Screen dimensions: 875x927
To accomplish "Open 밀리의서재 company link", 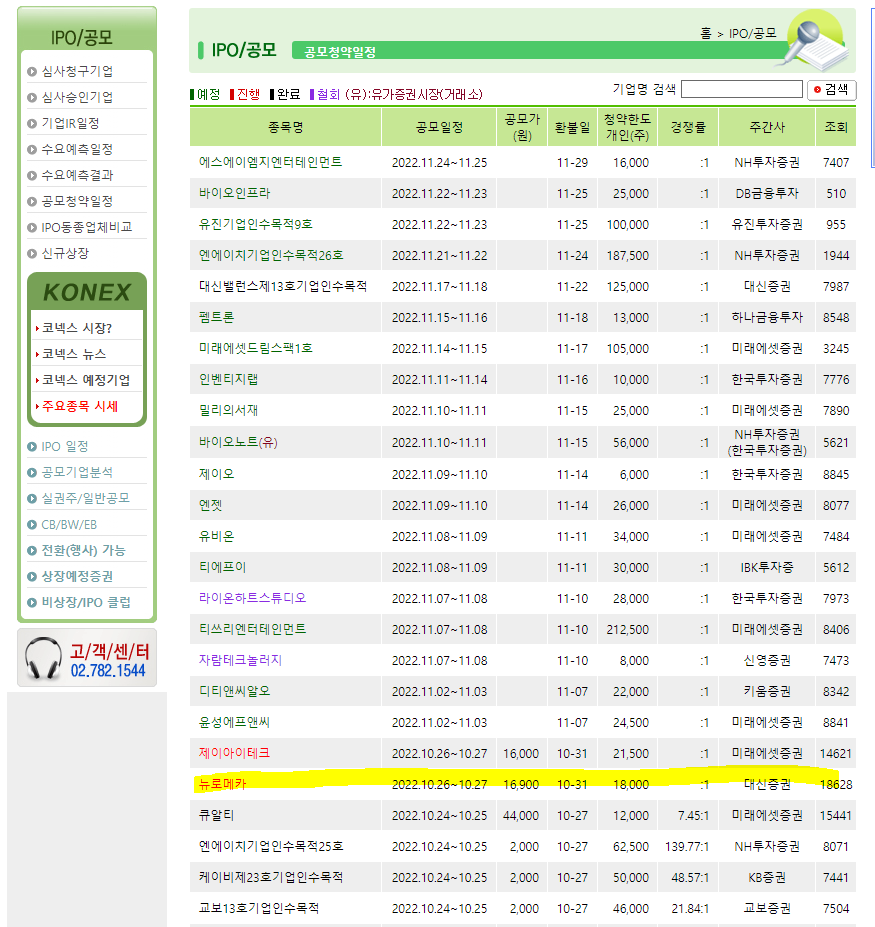I will (228, 410).
